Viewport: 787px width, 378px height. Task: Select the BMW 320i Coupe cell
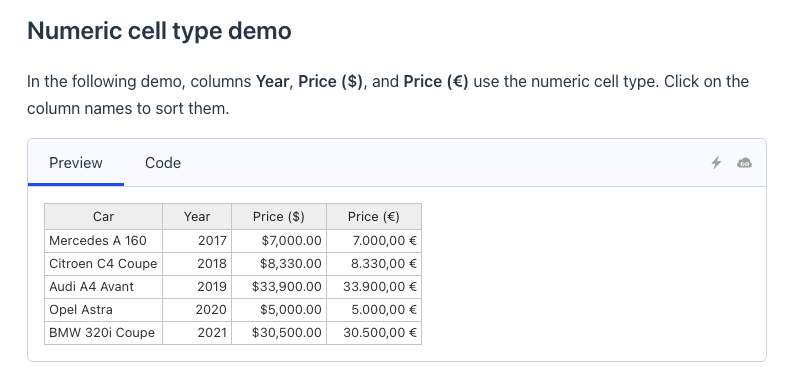tap(103, 333)
